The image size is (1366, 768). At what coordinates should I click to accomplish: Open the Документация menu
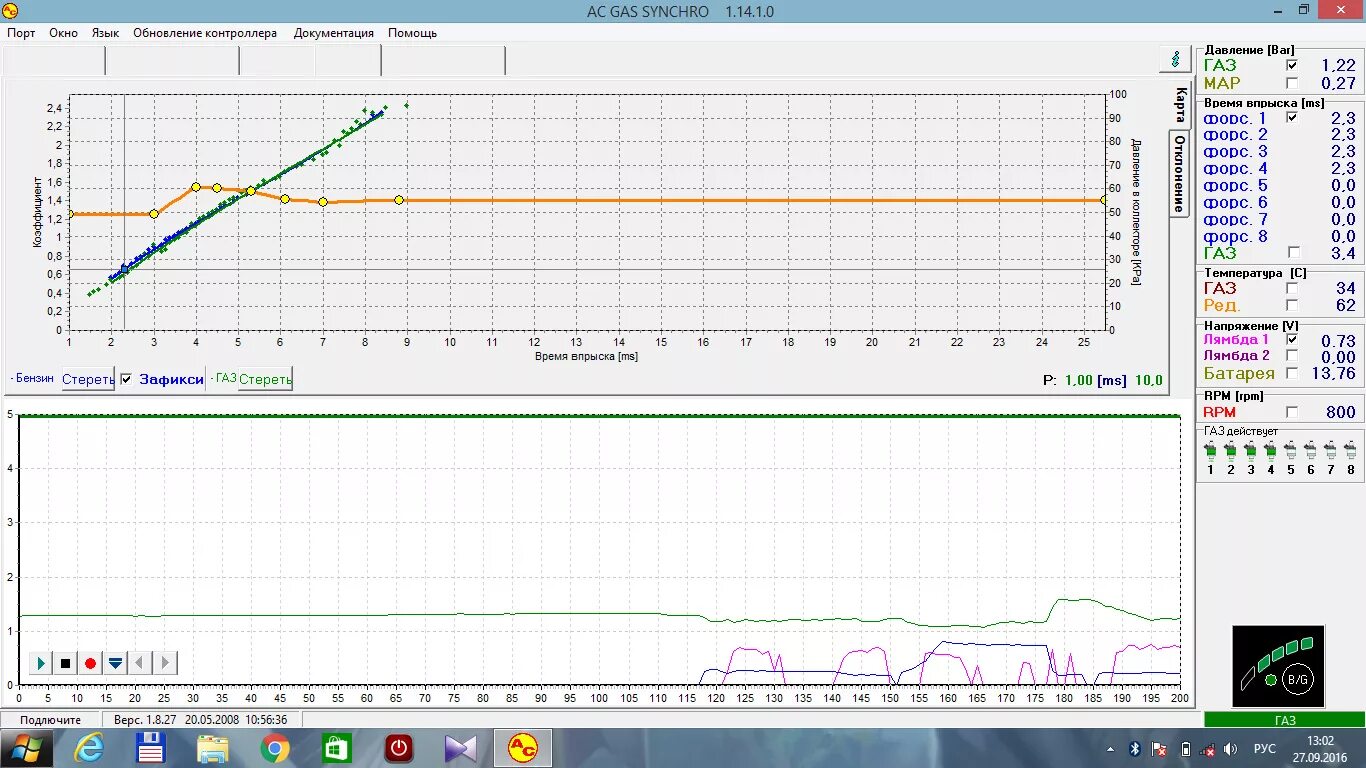coord(334,33)
